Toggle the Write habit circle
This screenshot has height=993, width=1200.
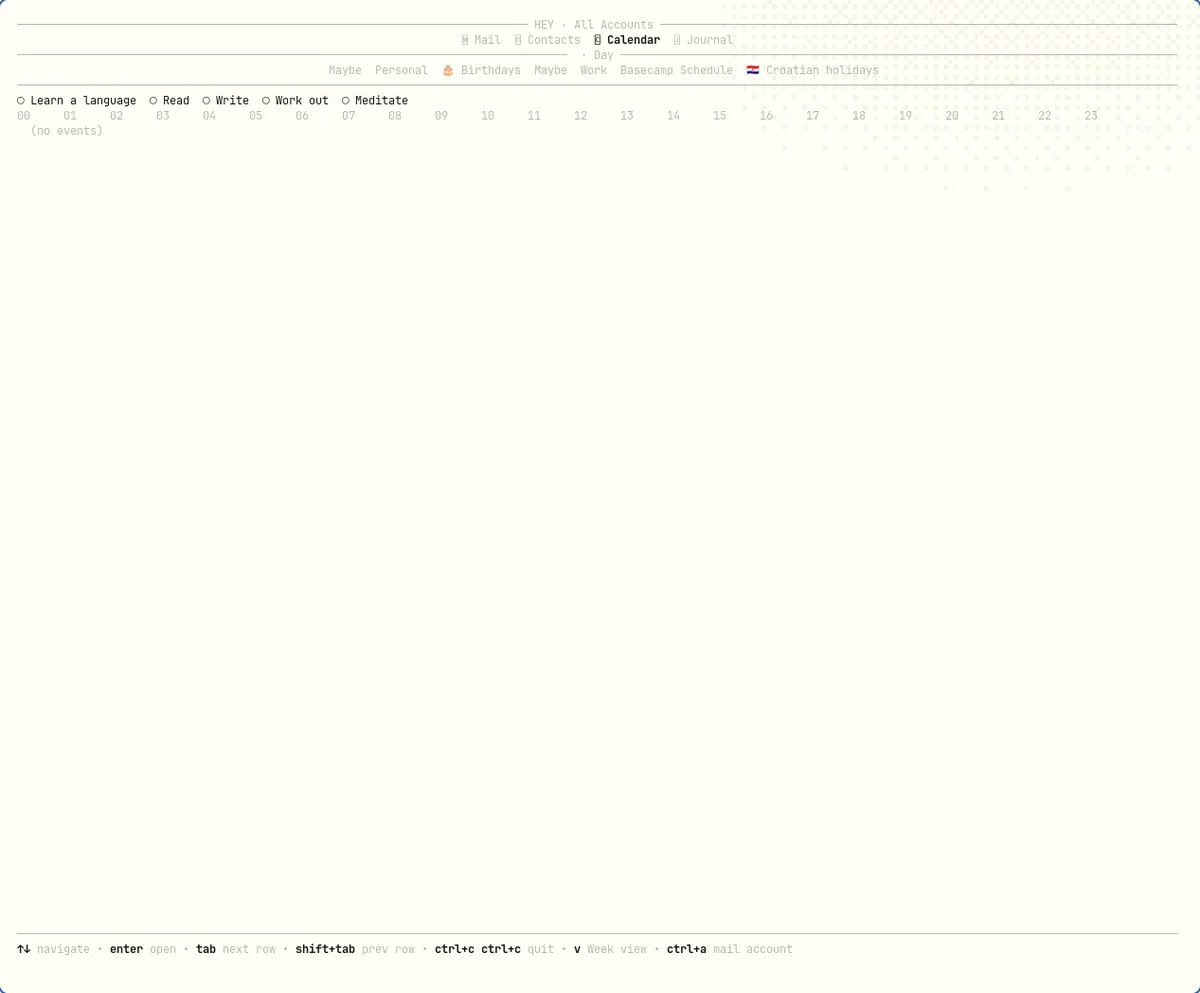point(206,100)
